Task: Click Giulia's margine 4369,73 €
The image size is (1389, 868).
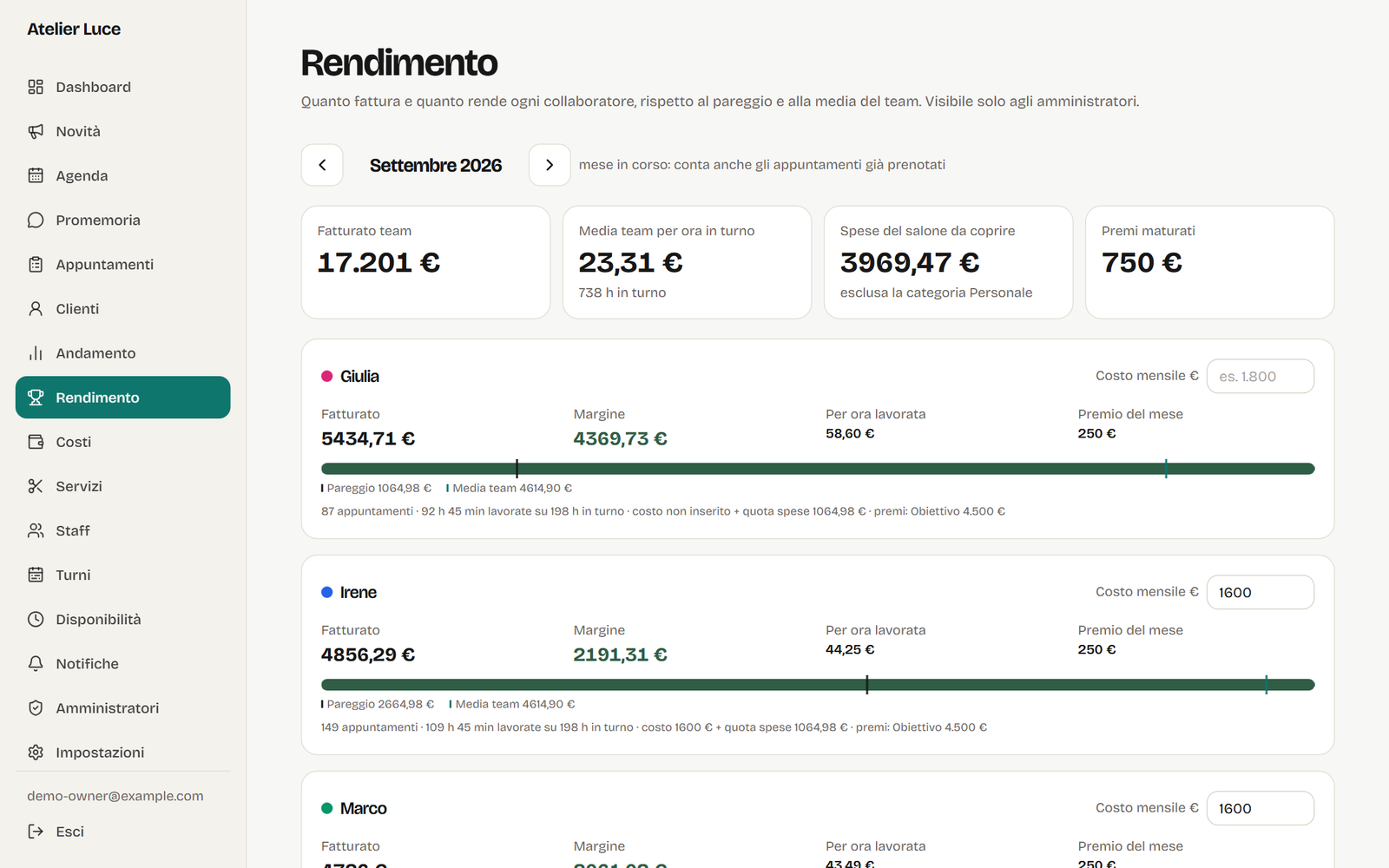Action: 620,438
